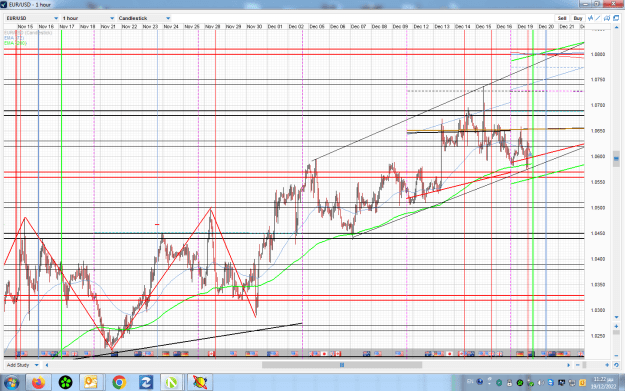This screenshot has width=625, height=391.
Task: Click the EMA (200) legend label
Action: pos(16,43)
